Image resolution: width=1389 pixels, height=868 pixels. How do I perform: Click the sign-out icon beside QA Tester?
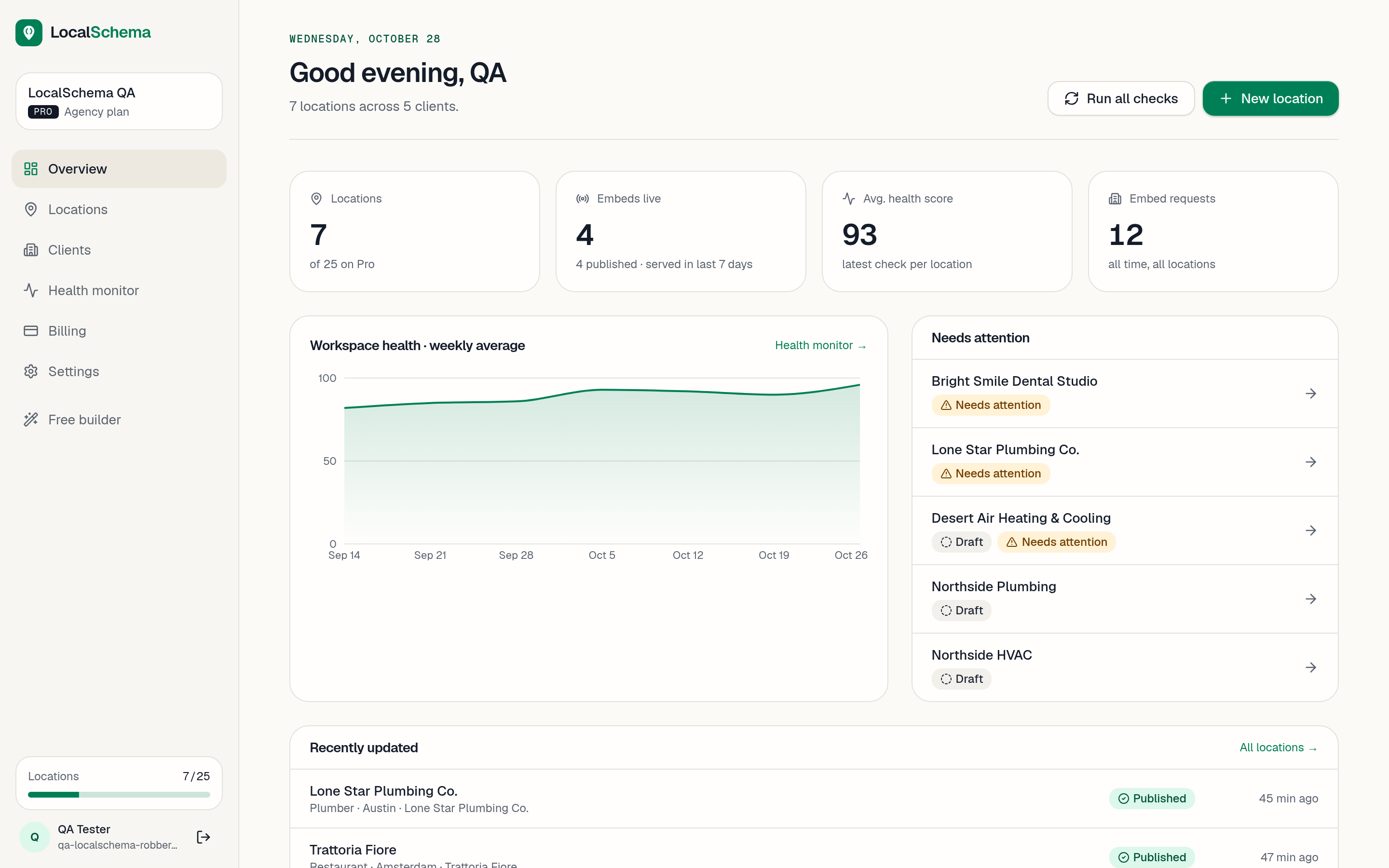pyautogui.click(x=203, y=837)
